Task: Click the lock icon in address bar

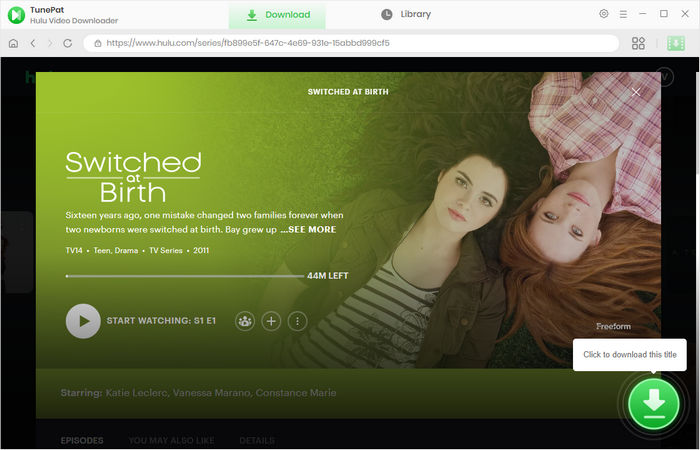Action: pos(98,43)
